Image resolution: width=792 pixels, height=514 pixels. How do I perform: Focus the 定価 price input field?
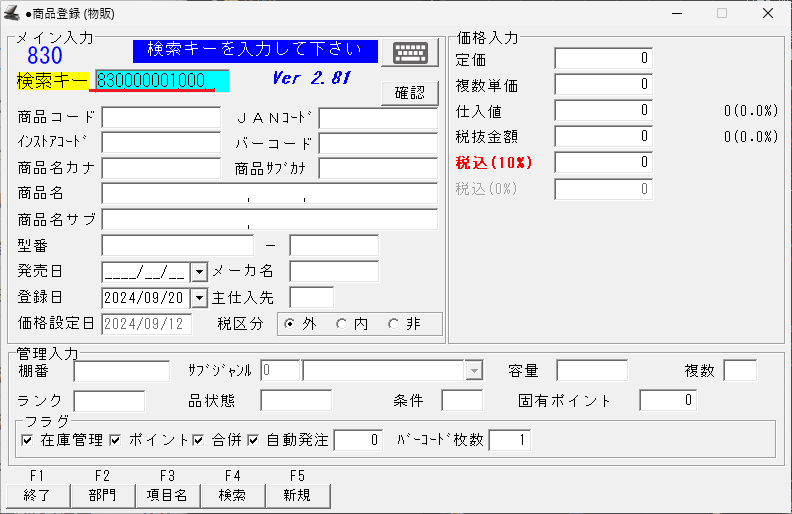603,59
